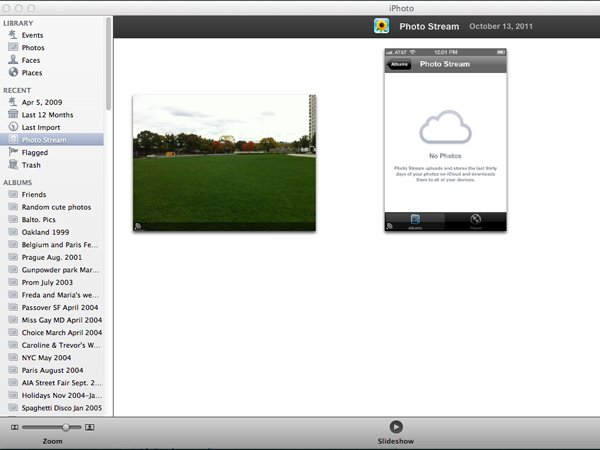Click the RECENT section header
Image resolution: width=600 pixels, height=450 pixels.
(x=17, y=90)
